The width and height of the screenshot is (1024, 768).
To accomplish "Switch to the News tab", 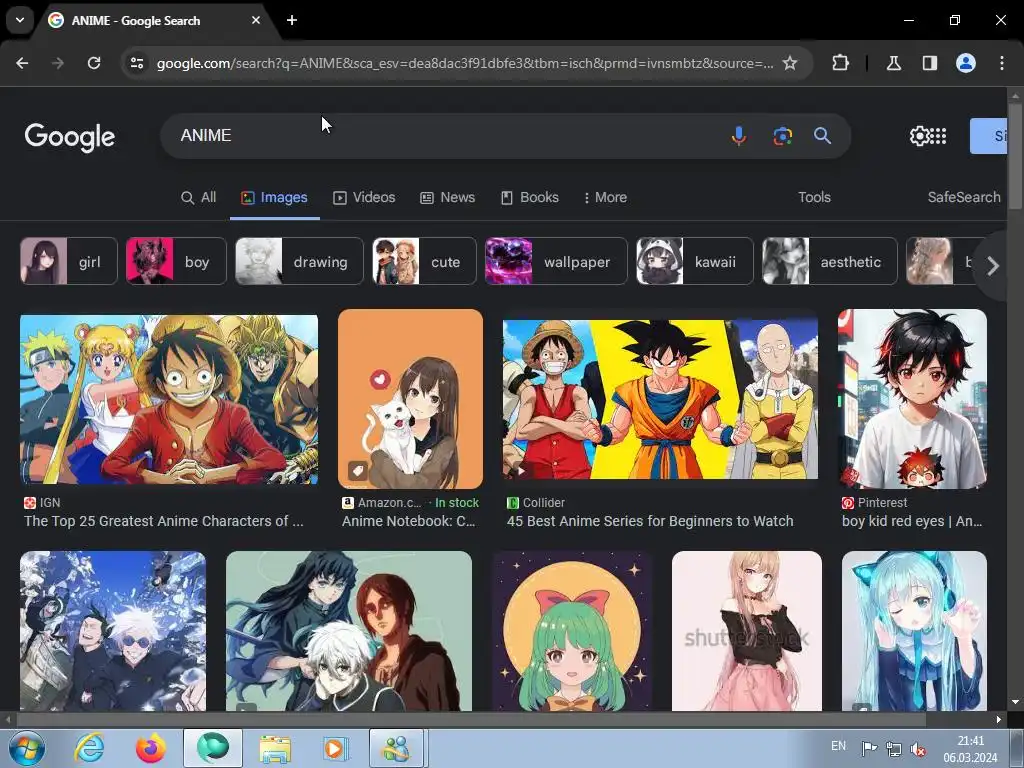I will [x=447, y=197].
